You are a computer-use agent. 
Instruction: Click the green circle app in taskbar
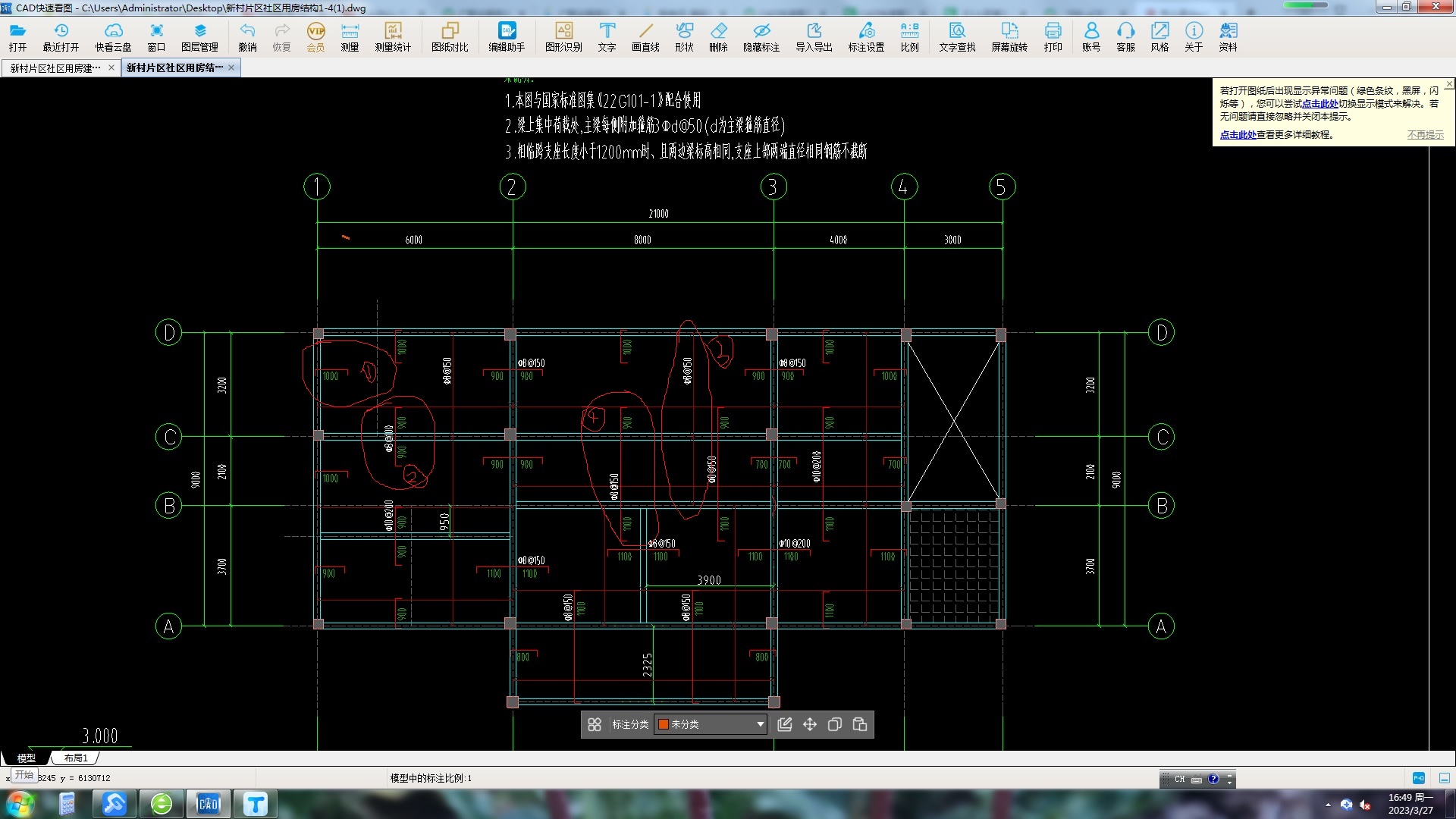tap(162, 804)
